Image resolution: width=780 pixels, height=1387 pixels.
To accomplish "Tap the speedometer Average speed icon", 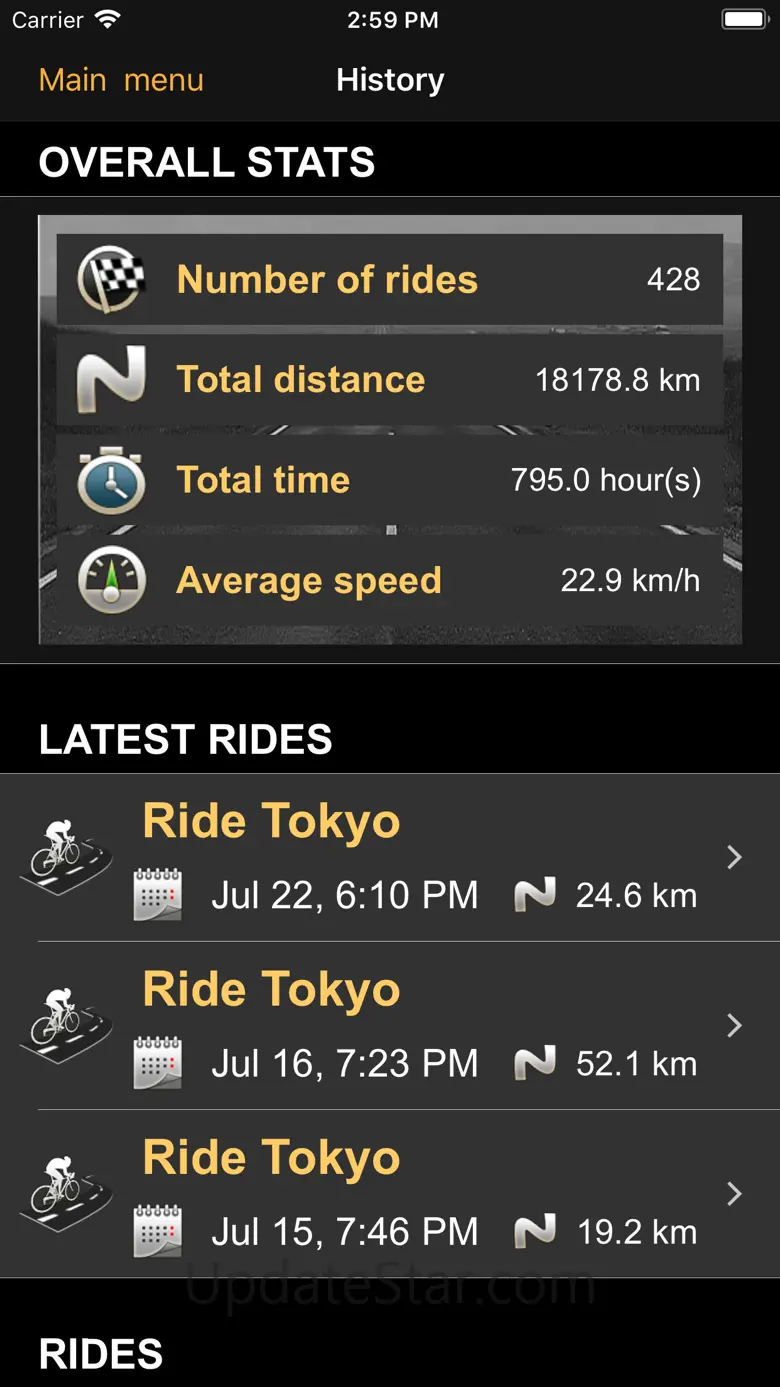I will (112, 580).
